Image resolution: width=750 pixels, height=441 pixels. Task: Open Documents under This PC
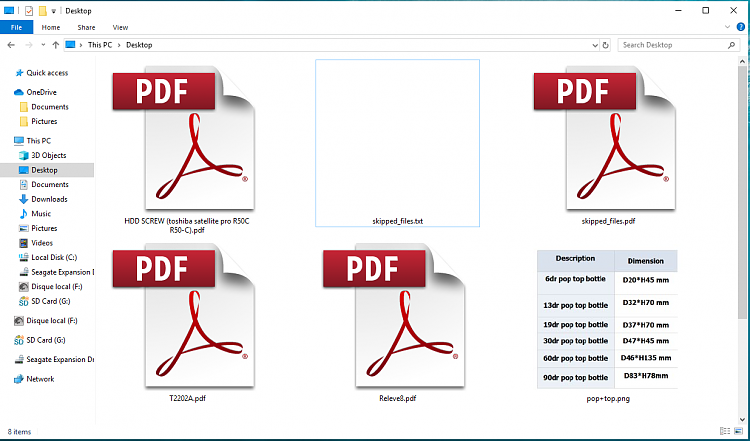[x=50, y=185]
